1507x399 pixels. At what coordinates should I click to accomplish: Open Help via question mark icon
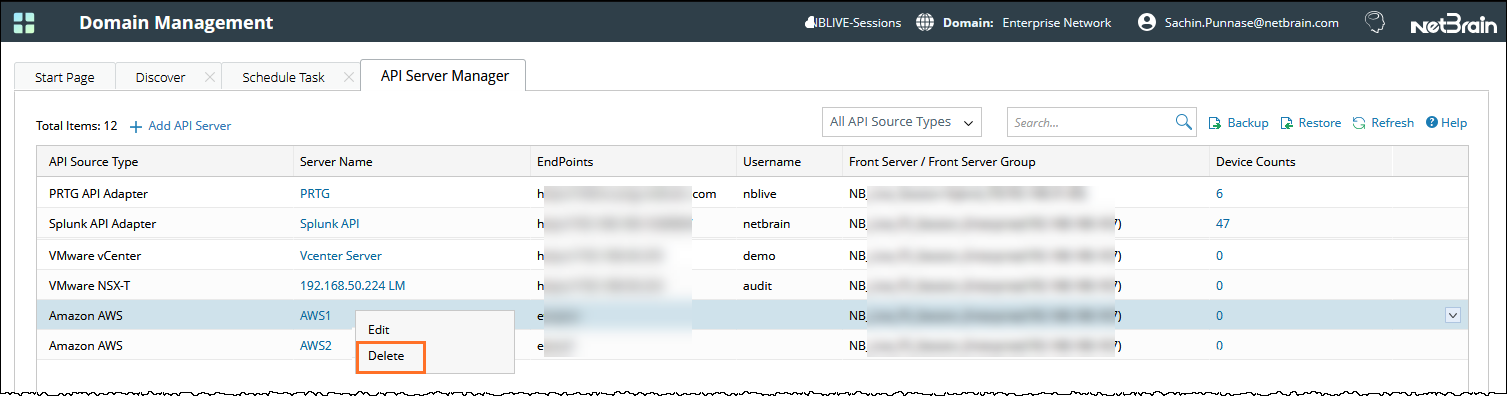1432,123
